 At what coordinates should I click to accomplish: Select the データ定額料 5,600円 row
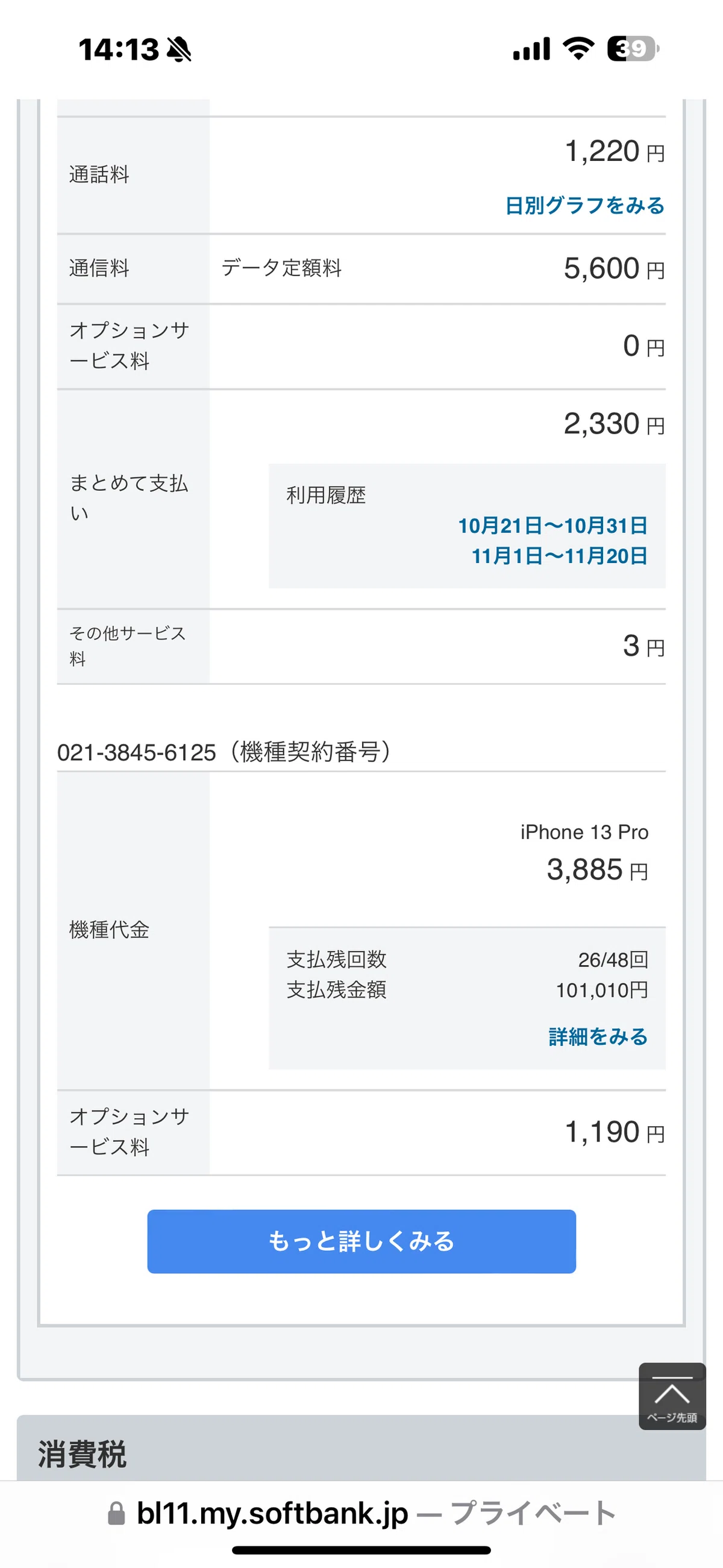point(361,268)
